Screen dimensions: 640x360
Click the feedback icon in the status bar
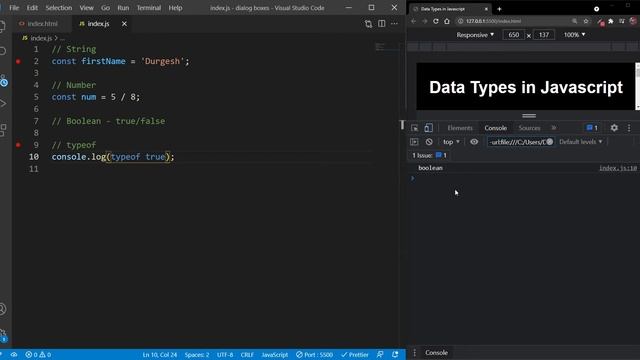[380, 354]
